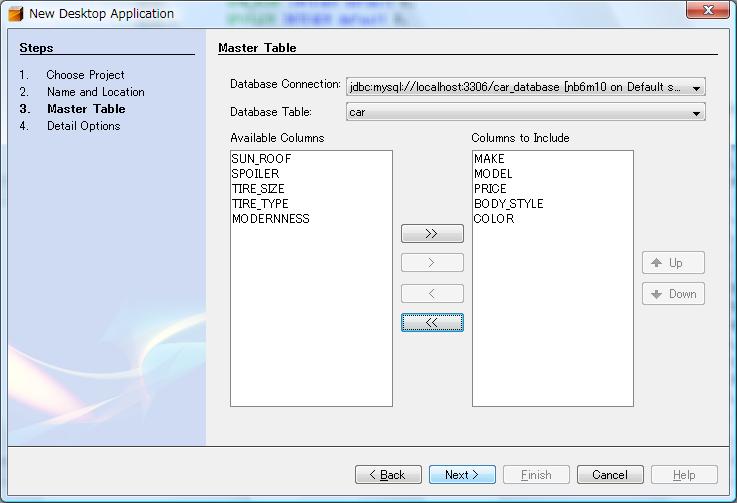Go Back to previous wizard step
This screenshot has width=737, height=503.
[387, 475]
